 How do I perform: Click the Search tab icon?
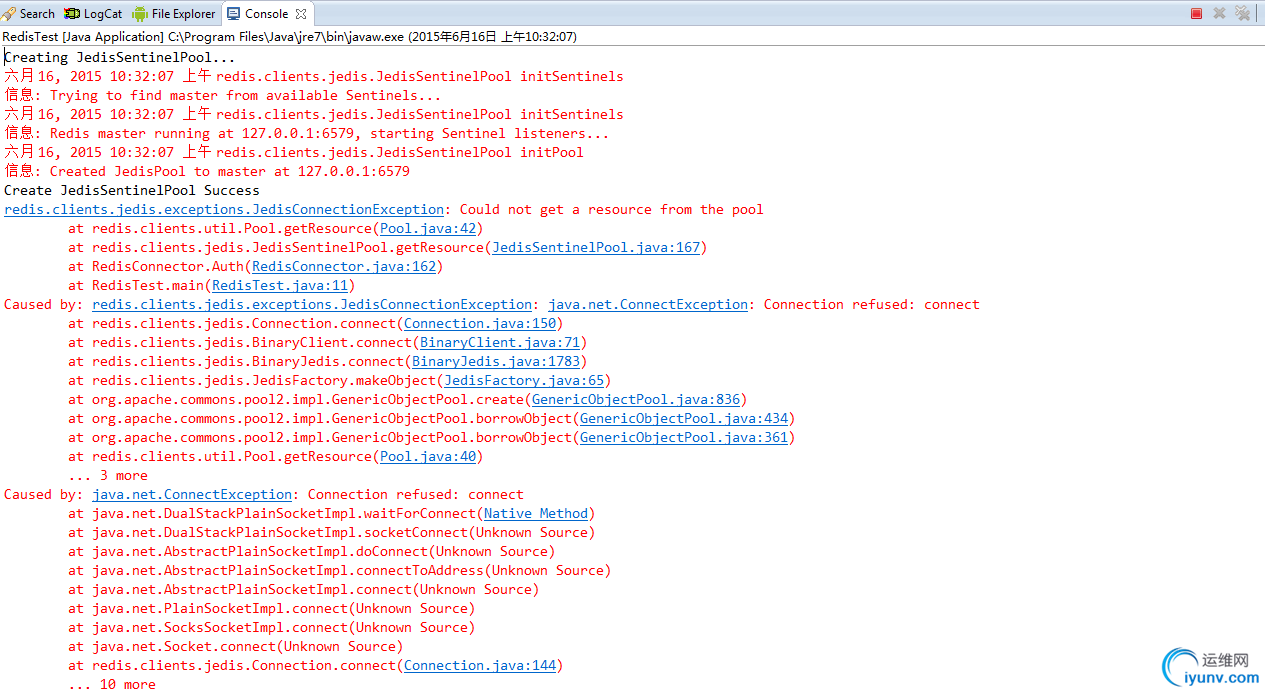[x=8, y=14]
